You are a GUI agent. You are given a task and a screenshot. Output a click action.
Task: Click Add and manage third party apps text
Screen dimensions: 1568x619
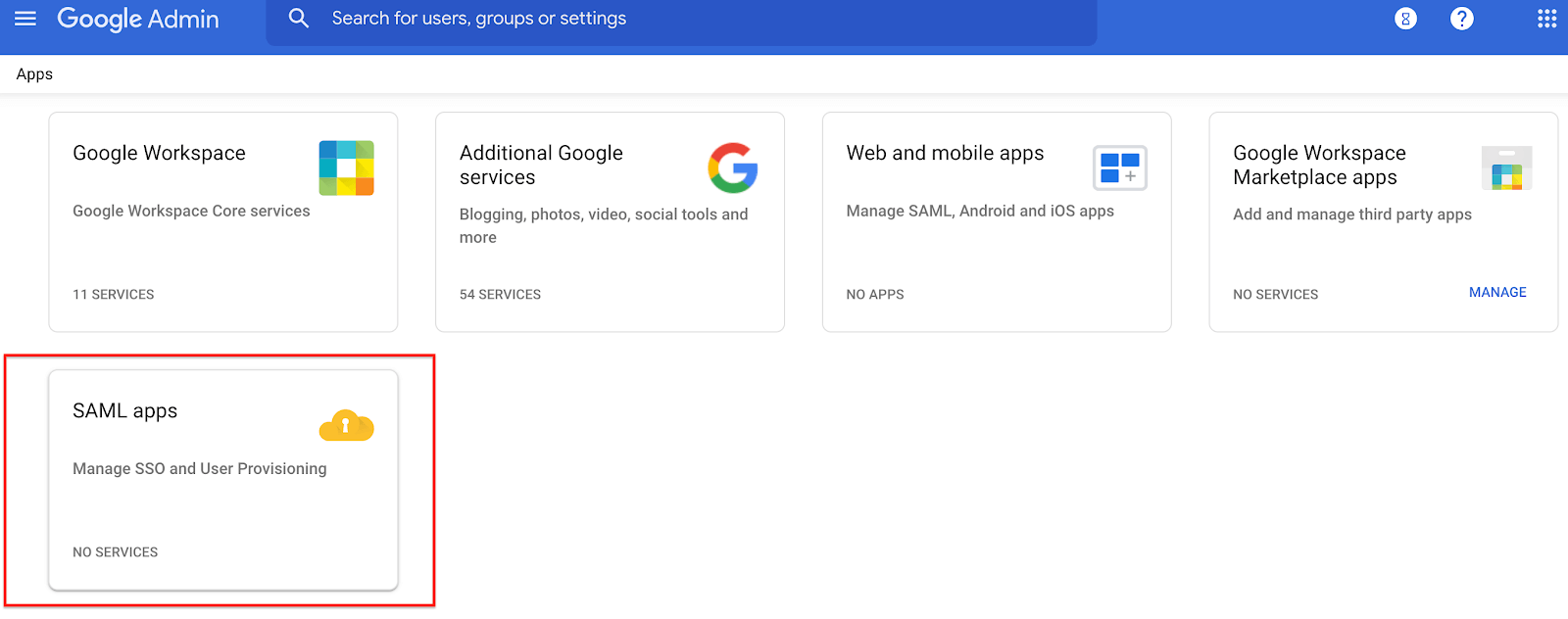(x=1352, y=214)
